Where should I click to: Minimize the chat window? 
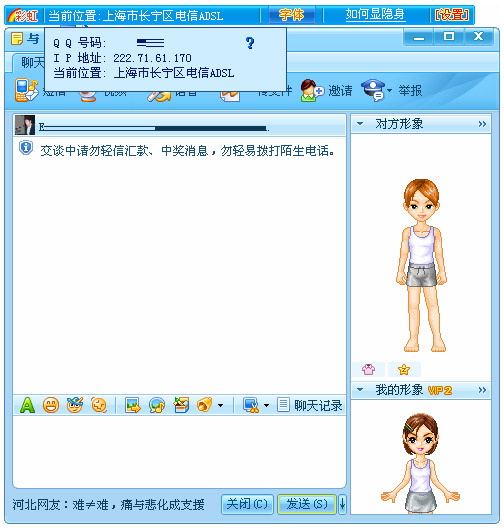click(419, 37)
